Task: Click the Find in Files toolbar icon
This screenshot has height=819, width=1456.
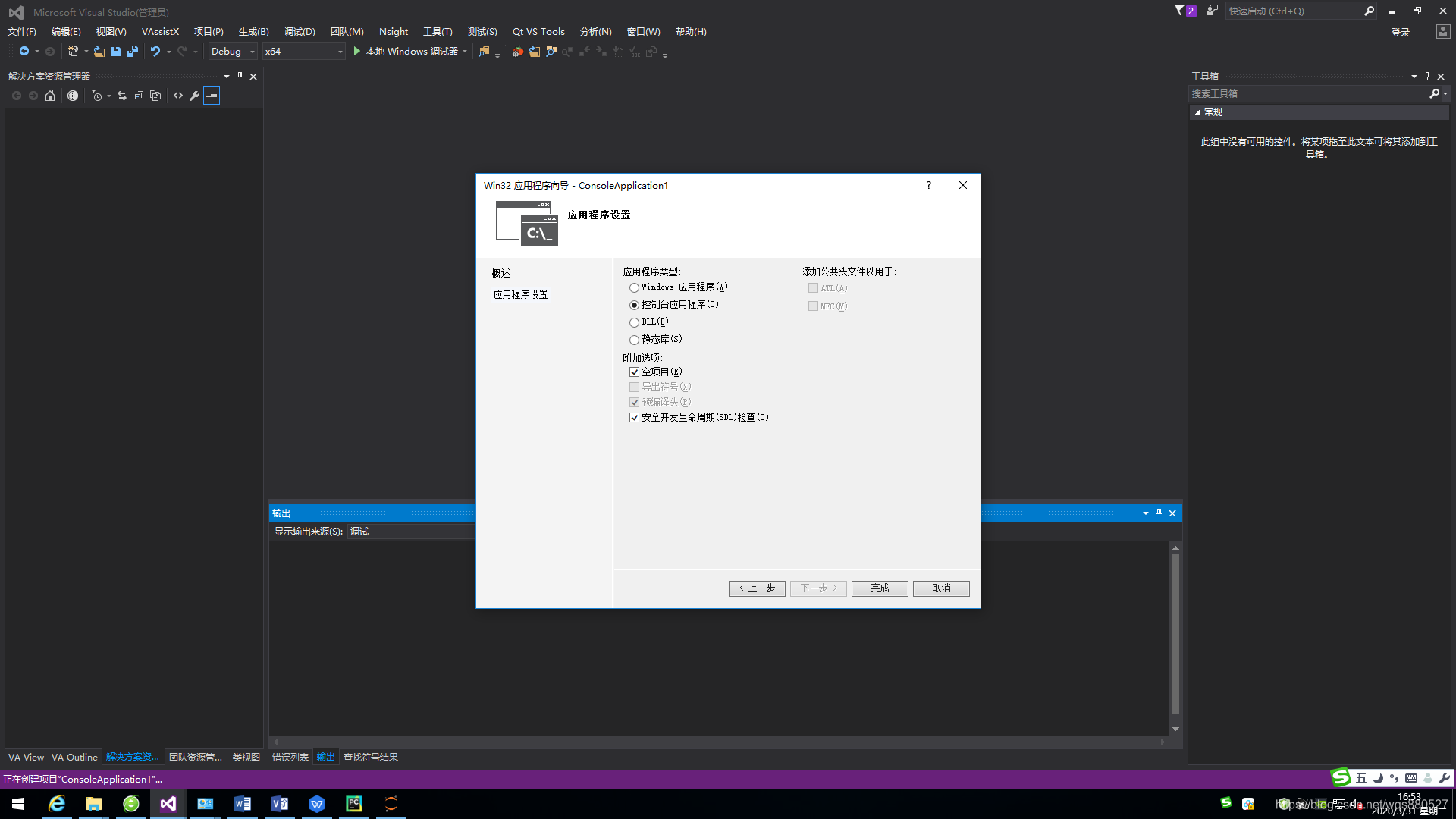Action: [x=484, y=52]
